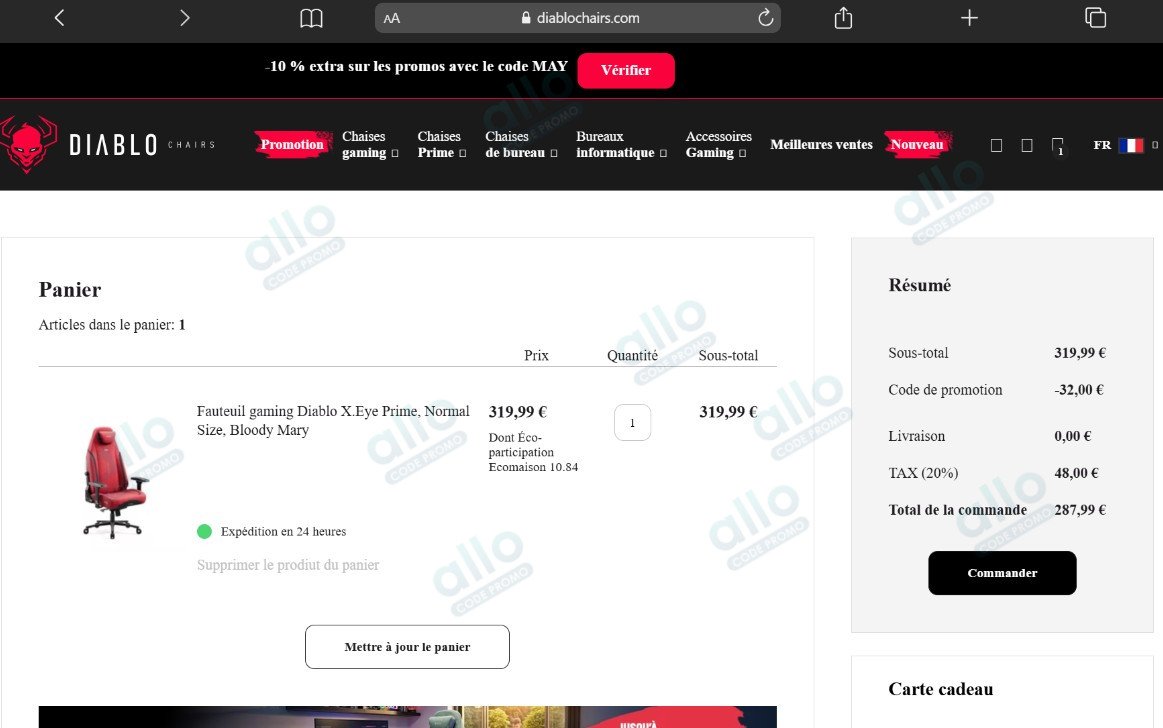The image size is (1163, 728).
Task: Click the Vérifier promo button
Action: coord(626,70)
